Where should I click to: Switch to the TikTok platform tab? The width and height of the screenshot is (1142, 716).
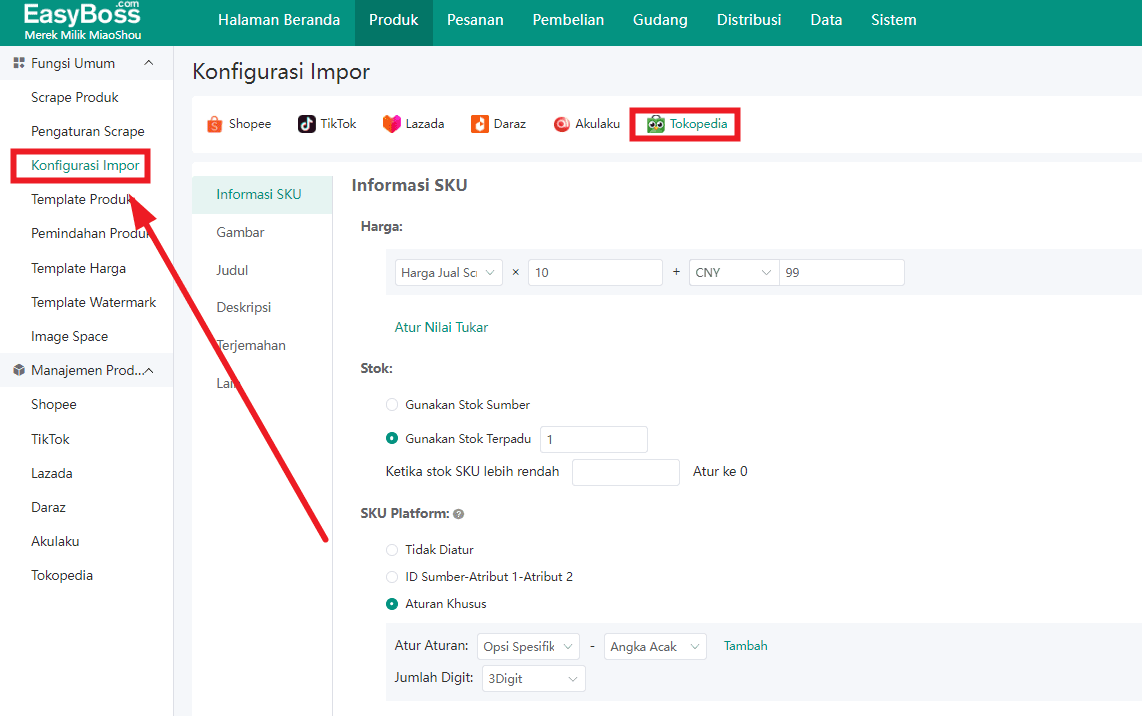point(328,124)
